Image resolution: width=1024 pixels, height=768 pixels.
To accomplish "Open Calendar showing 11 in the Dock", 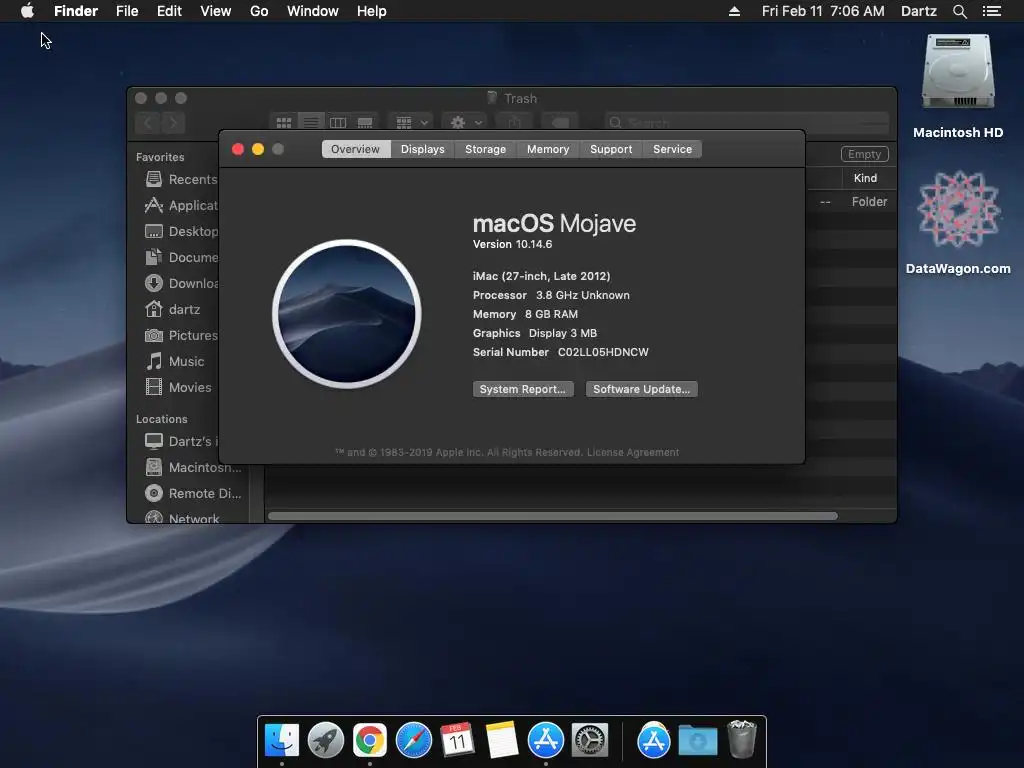I will 457,740.
